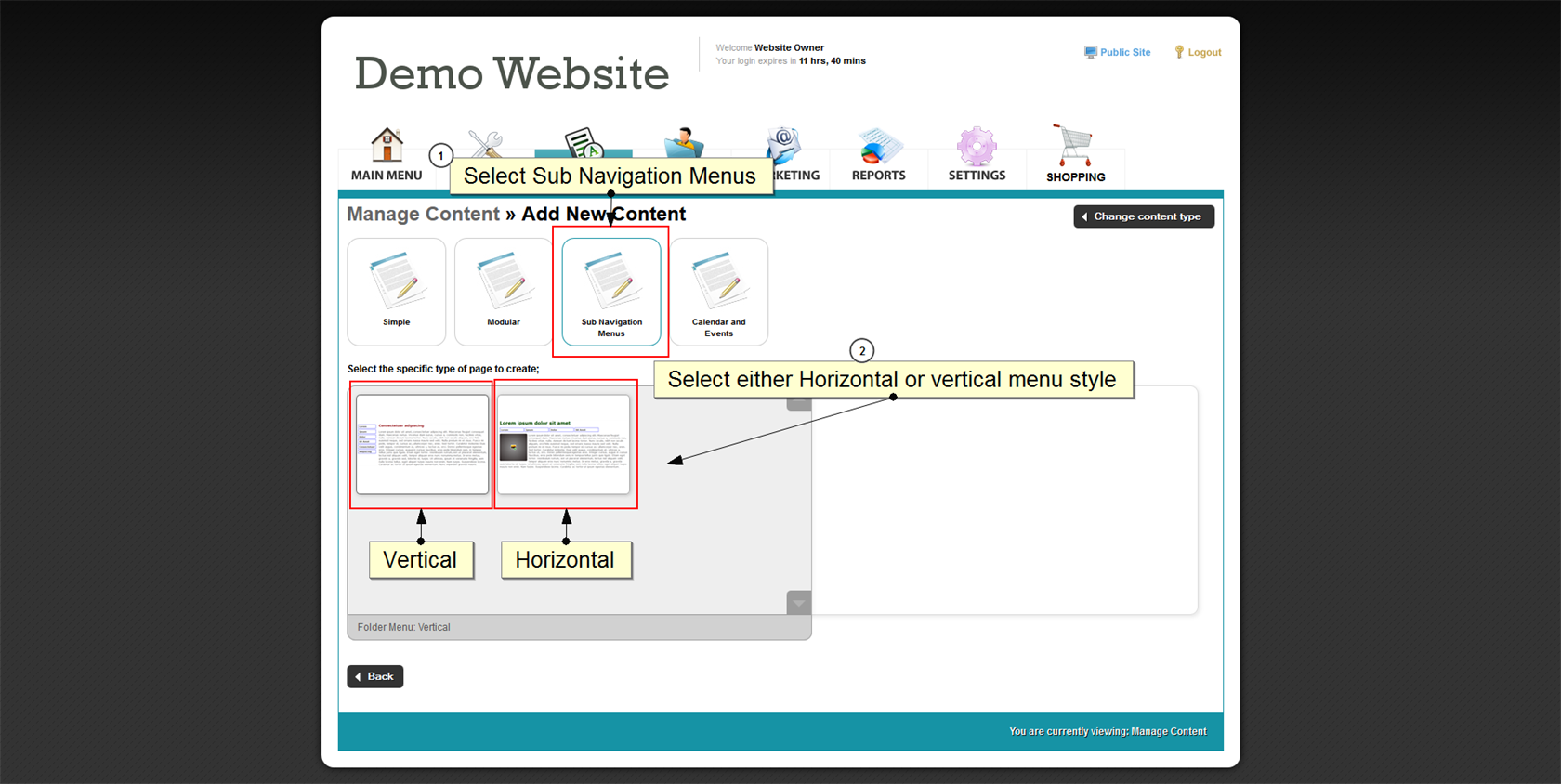Pick the Horizontal menu page thumbnail

tap(564, 444)
